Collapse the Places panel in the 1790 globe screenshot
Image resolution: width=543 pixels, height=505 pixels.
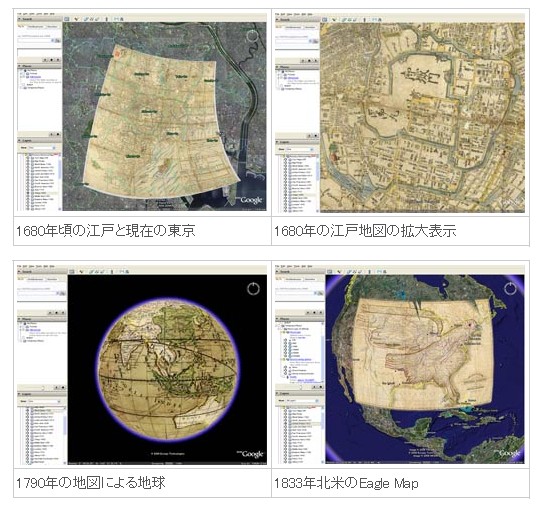click(x=20, y=319)
